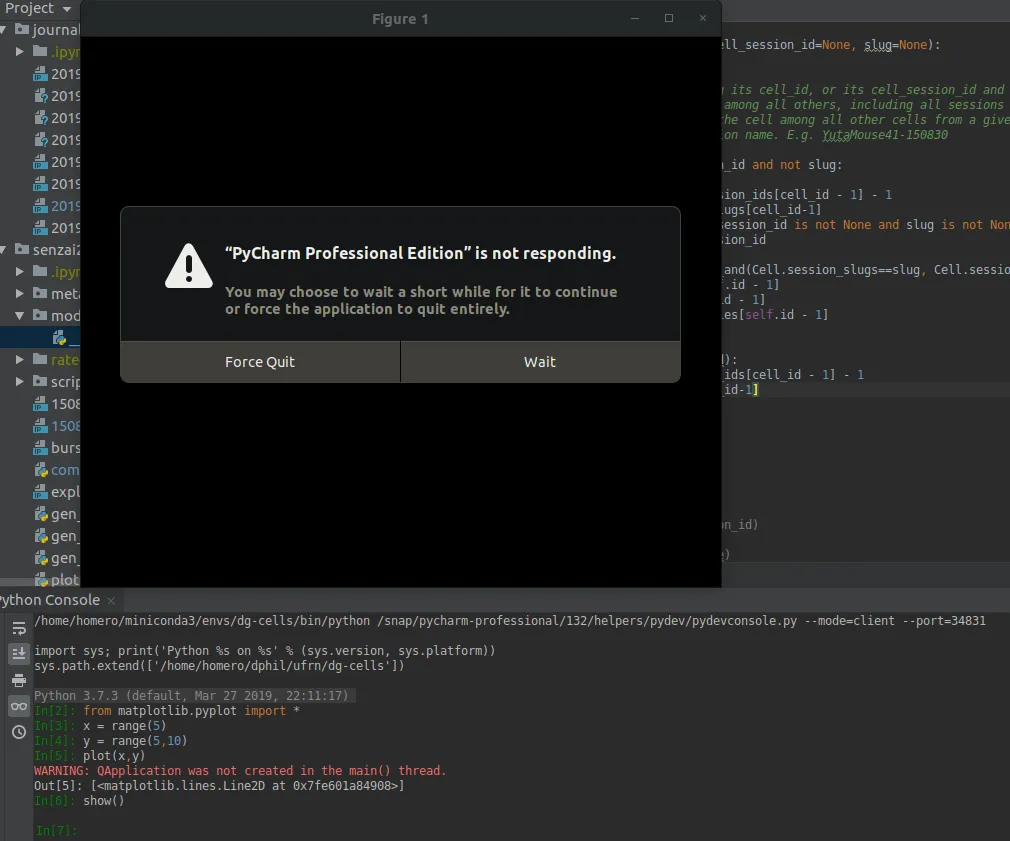Collapse the journal folder in project tree

pos(5,30)
